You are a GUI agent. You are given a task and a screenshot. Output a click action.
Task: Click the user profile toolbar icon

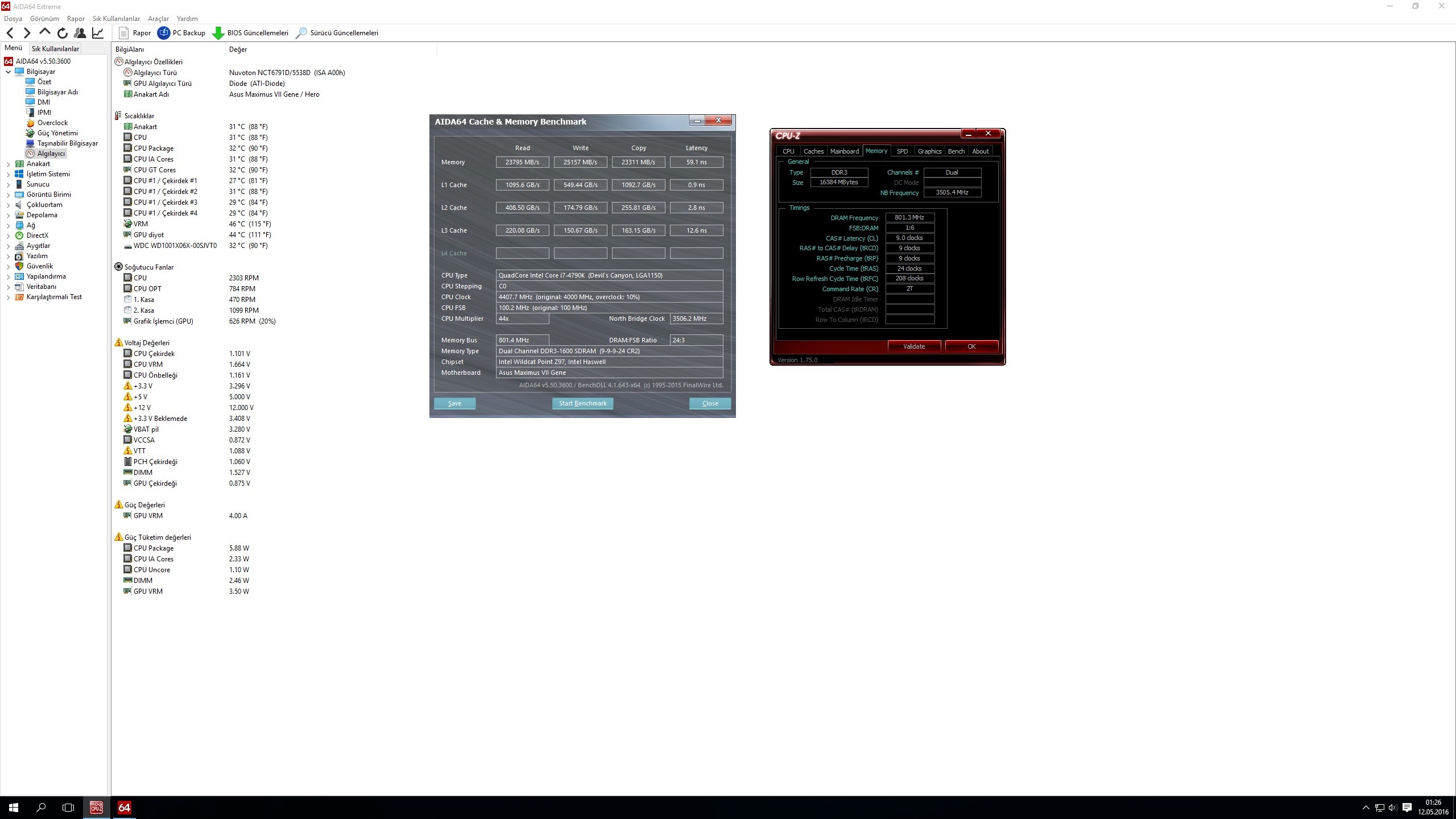tap(80, 33)
